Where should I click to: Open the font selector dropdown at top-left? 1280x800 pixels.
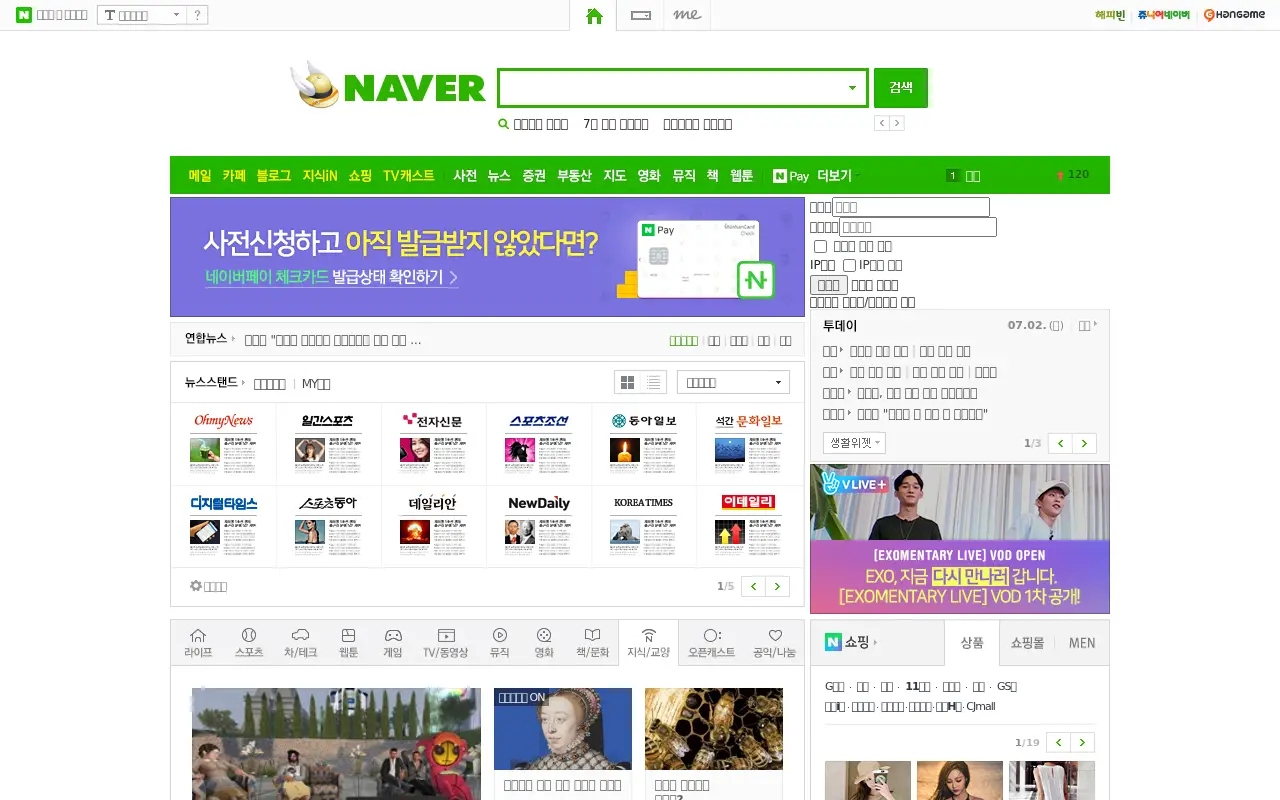[142, 15]
